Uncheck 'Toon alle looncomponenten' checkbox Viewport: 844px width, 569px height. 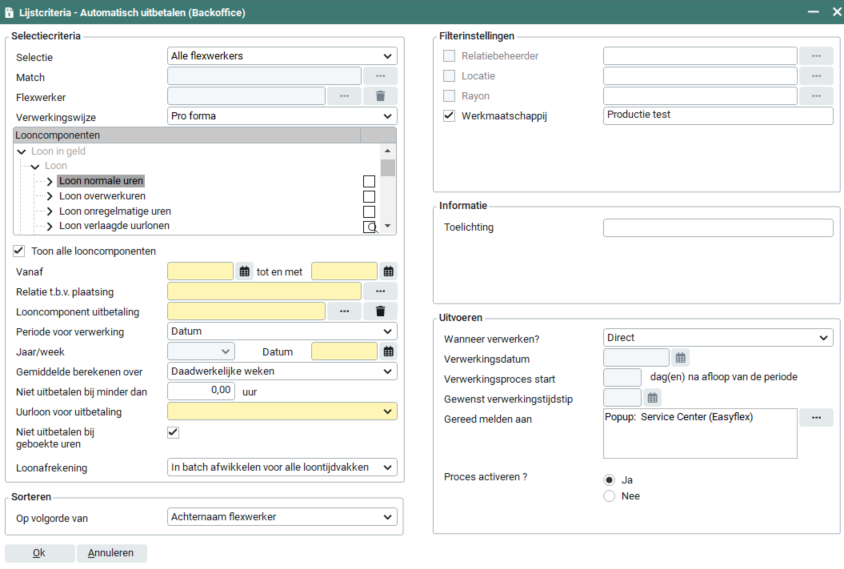pos(19,251)
